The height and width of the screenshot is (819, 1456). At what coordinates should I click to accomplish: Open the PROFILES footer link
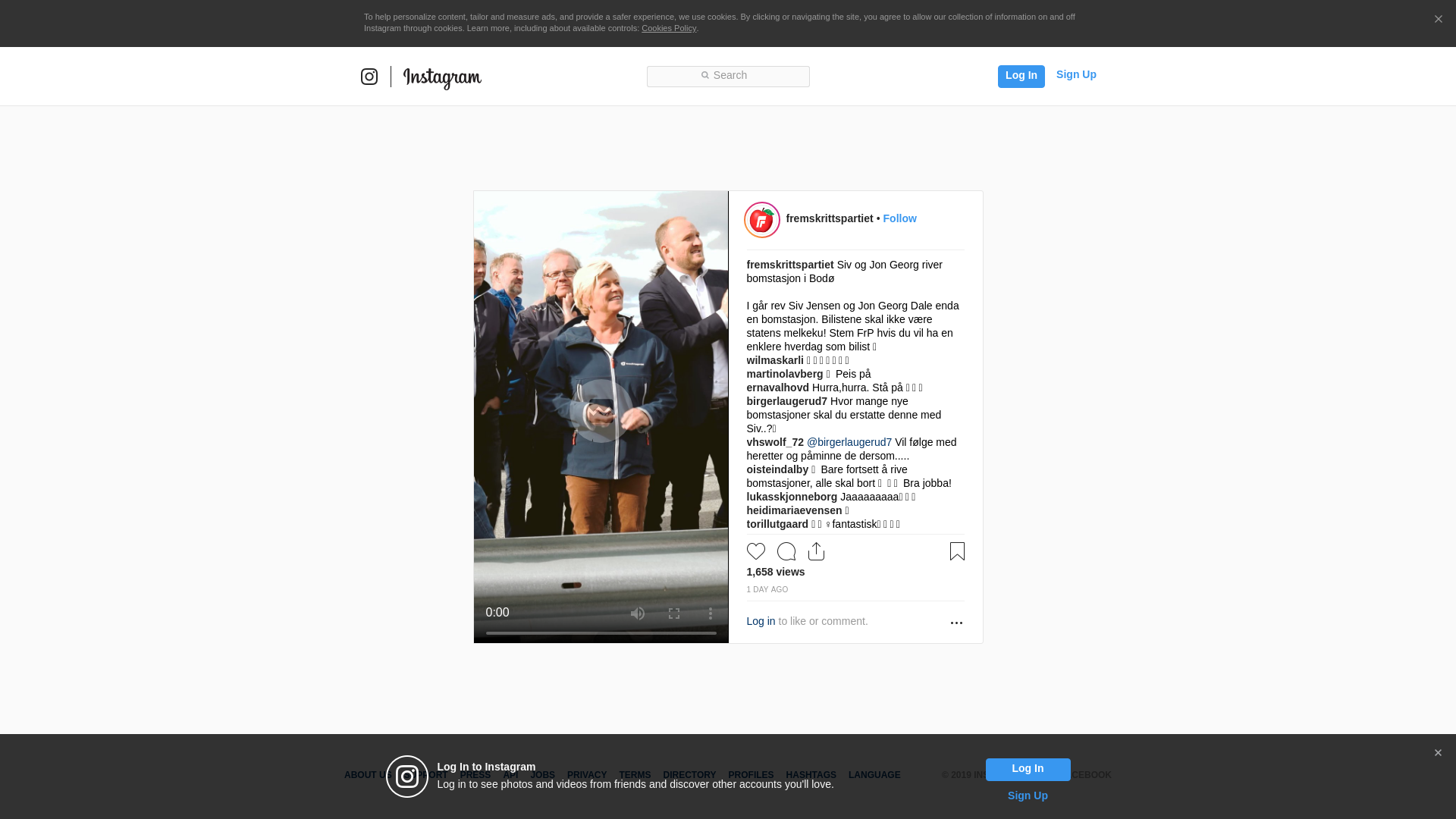[751, 775]
